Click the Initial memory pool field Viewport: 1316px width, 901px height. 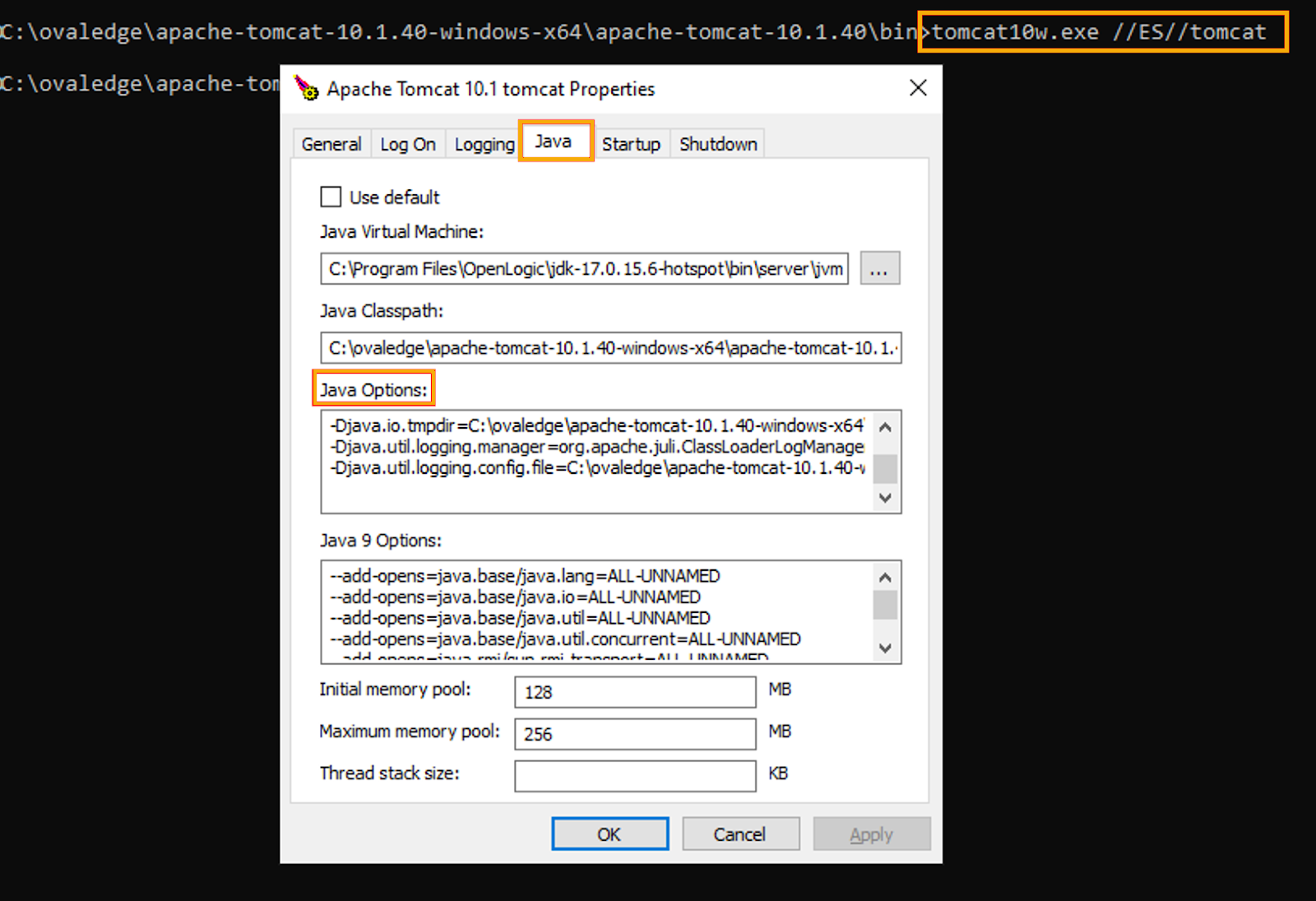tap(634, 692)
